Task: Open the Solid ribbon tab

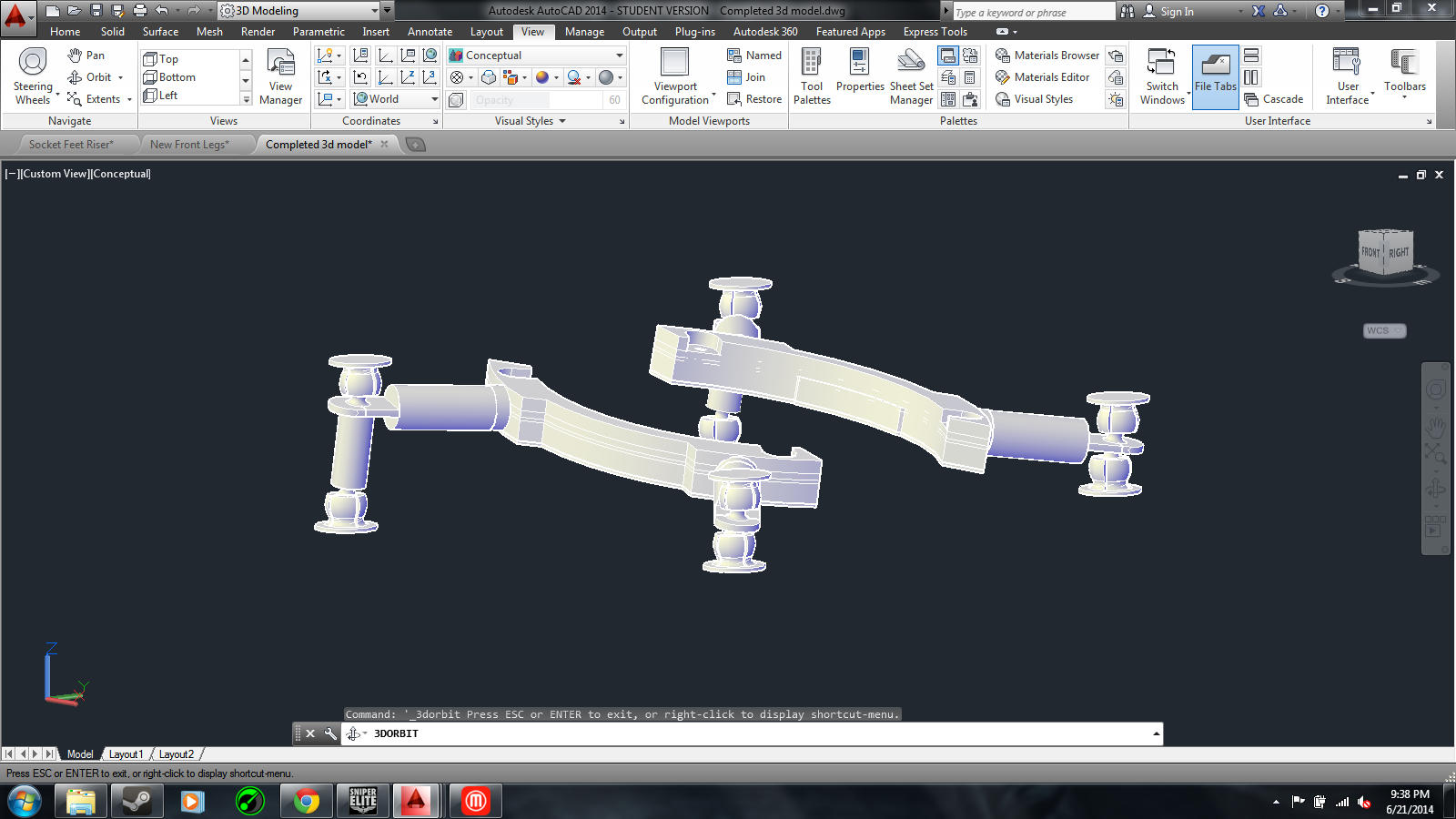Action: click(x=113, y=32)
